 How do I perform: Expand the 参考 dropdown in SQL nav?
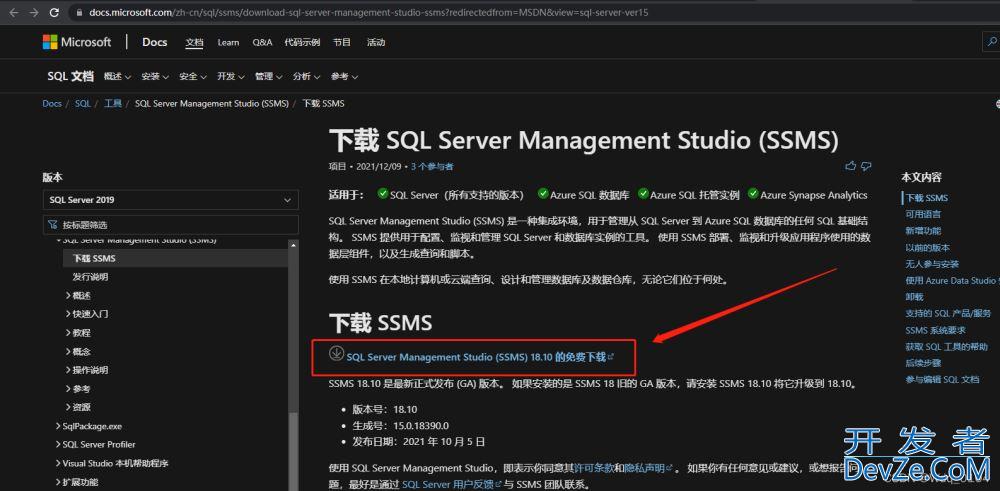coord(344,77)
